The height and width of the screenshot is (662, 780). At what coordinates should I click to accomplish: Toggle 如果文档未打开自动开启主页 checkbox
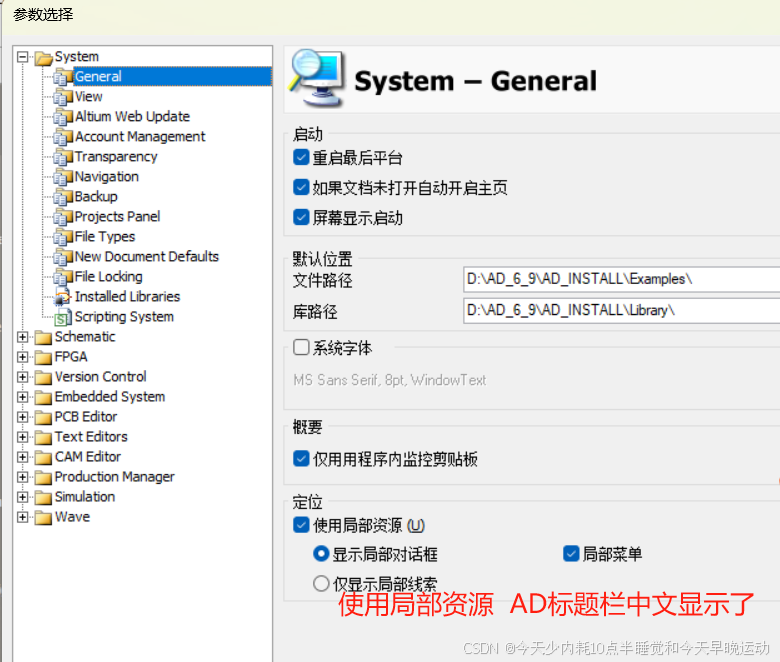pyautogui.click(x=301, y=187)
